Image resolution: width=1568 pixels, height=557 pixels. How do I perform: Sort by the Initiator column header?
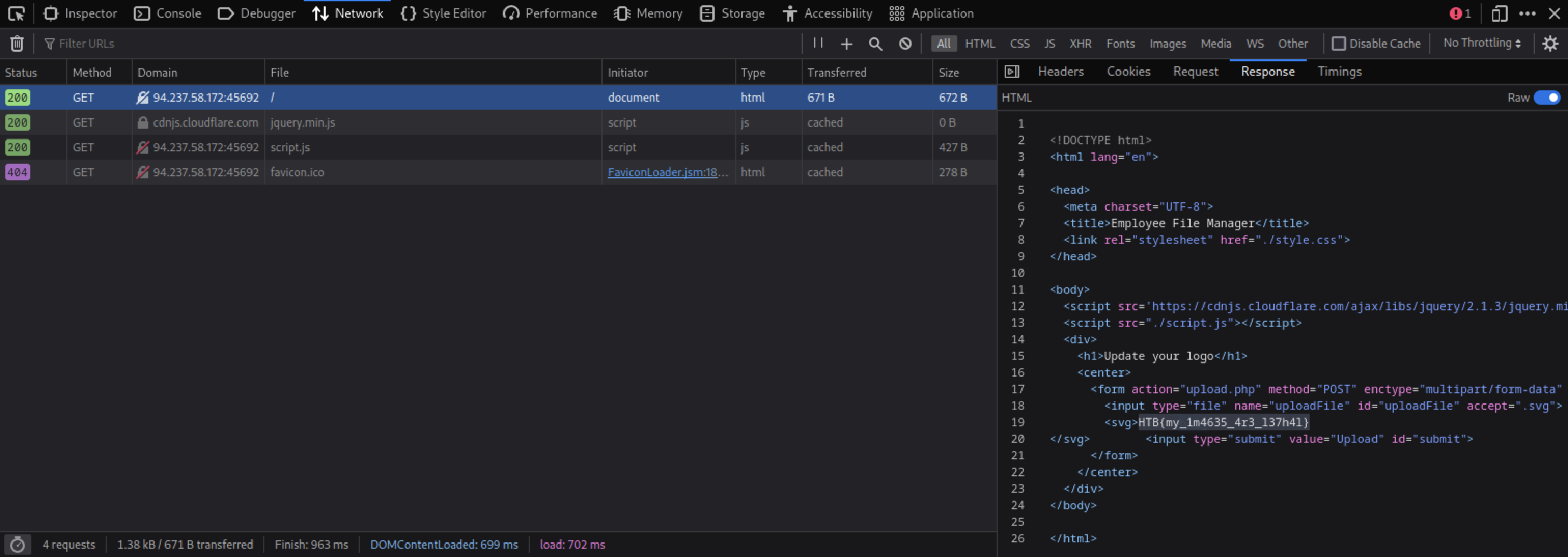point(668,72)
